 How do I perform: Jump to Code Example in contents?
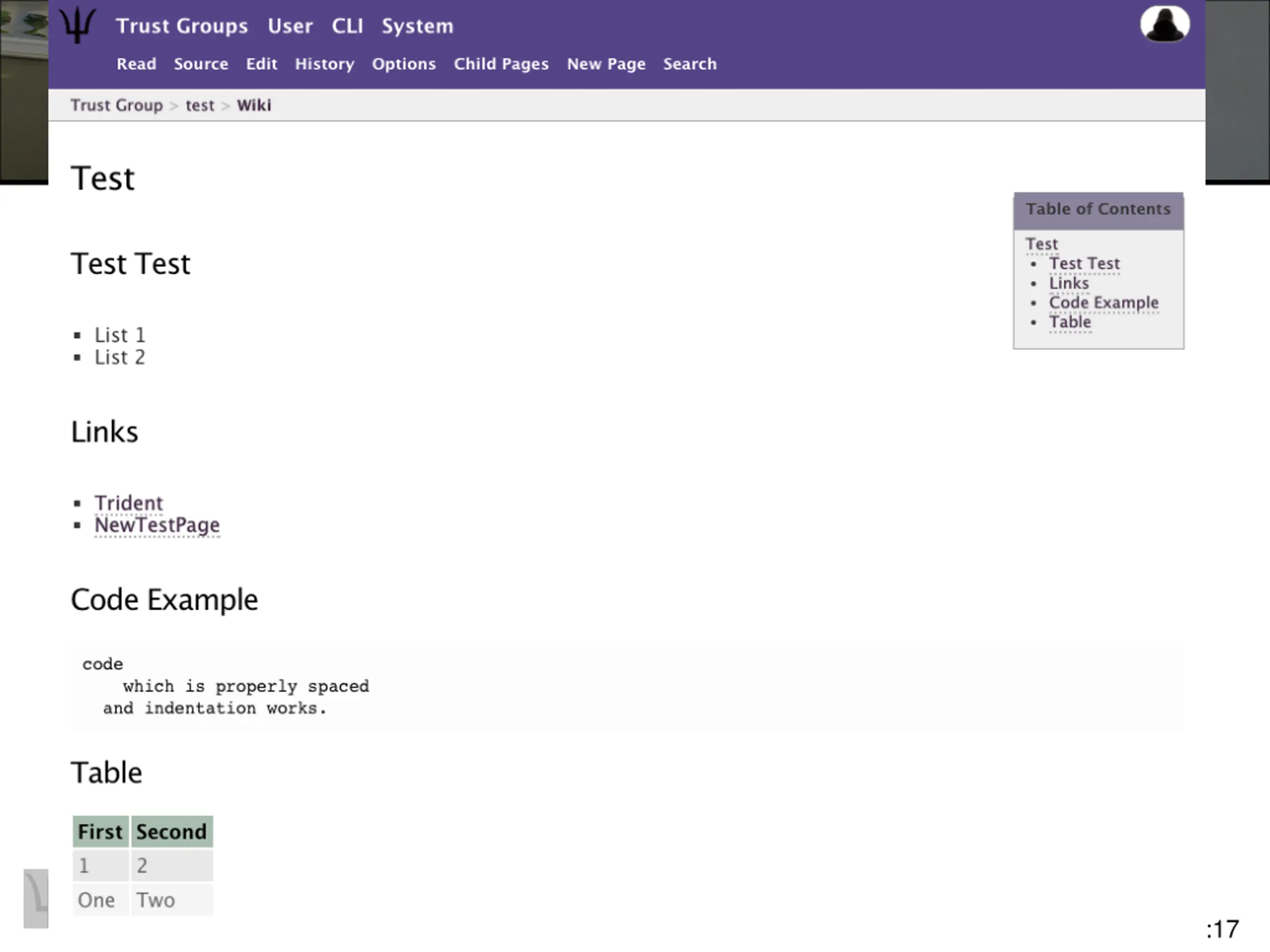coord(1103,302)
